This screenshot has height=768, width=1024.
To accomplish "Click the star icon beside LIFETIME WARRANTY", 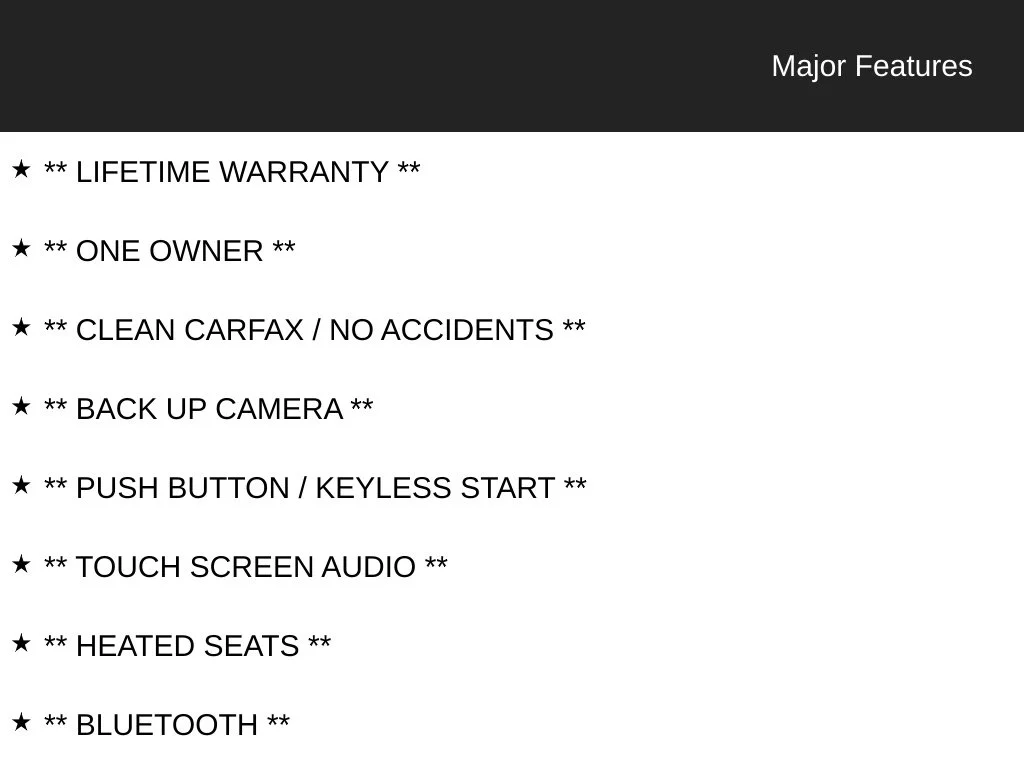I will pos(21,170).
